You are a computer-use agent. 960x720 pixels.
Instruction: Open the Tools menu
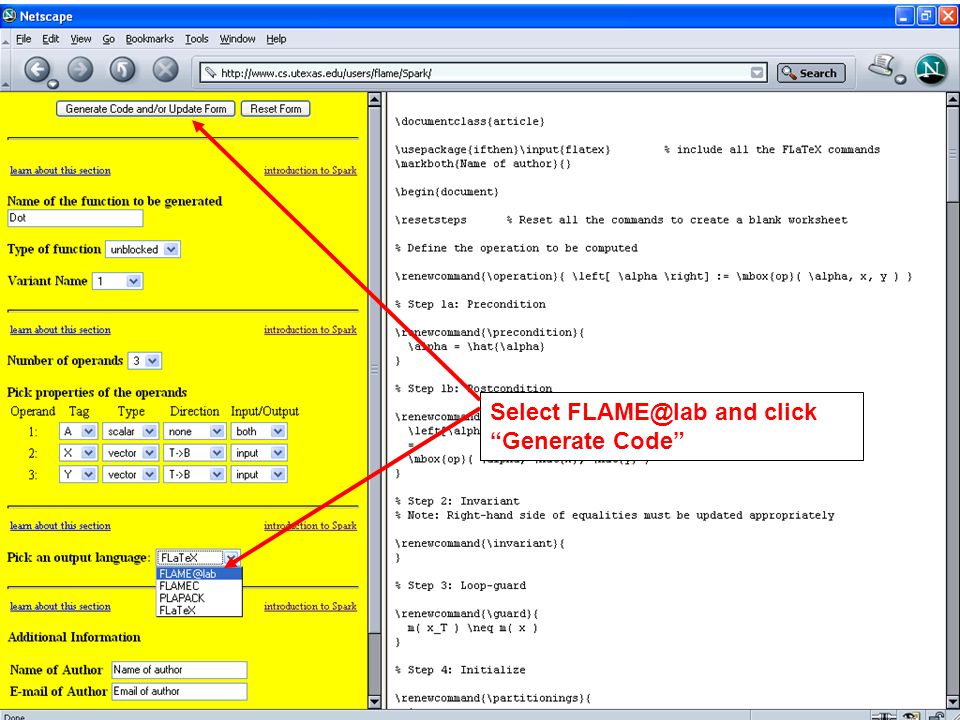pyautogui.click(x=197, y=39)
